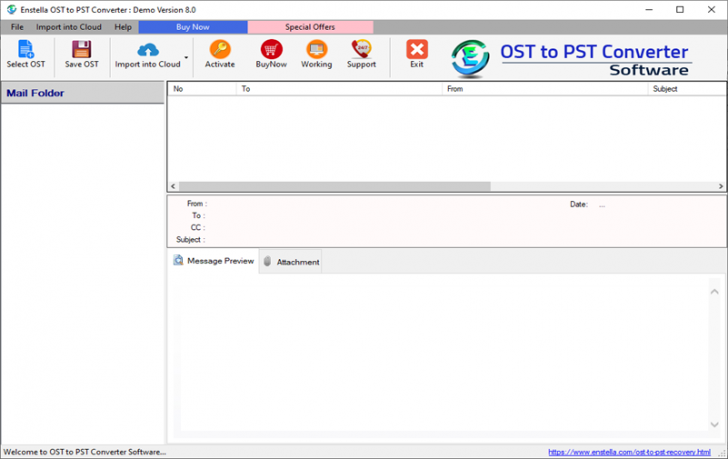The width and height of the screenshot is (728, 459).
Task: Minimize the Enstella converter window
Action: (x=649, y=10)
